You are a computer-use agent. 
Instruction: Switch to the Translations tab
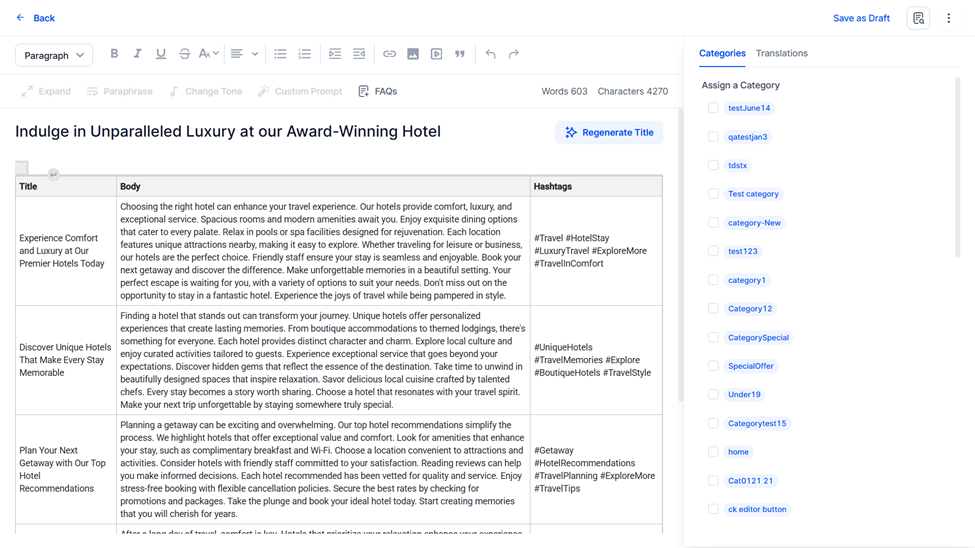click(782, 53)
